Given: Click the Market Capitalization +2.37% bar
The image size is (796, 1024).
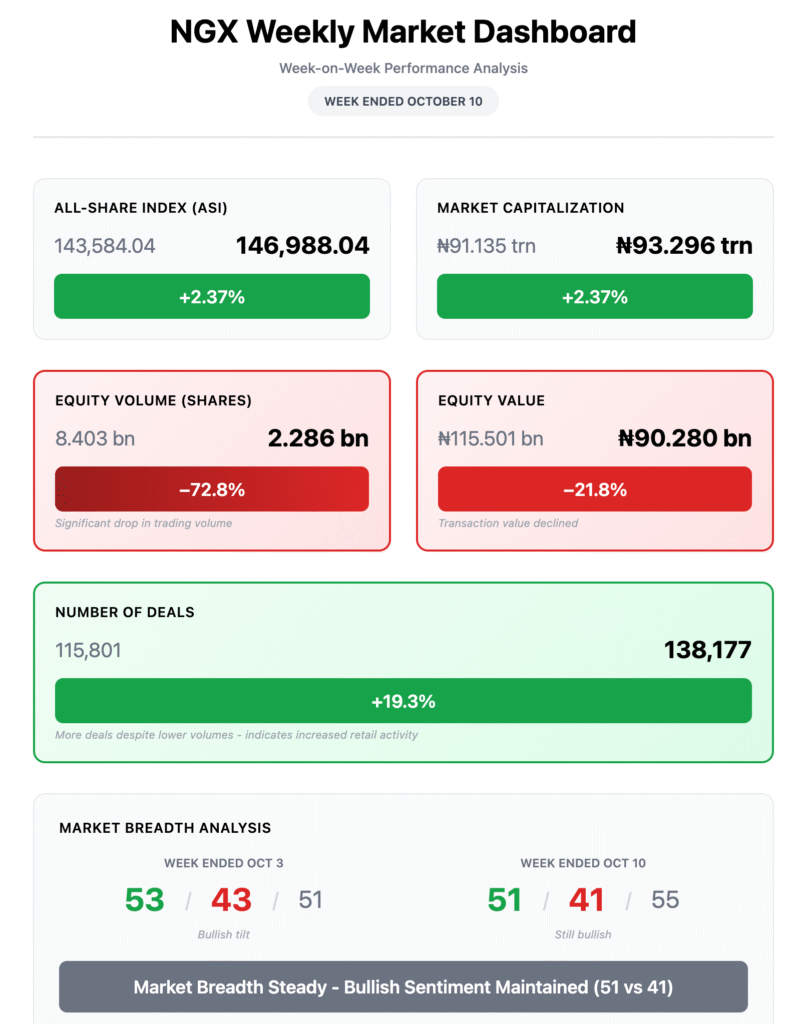Looking at the screenshot, I should point(595,296).
